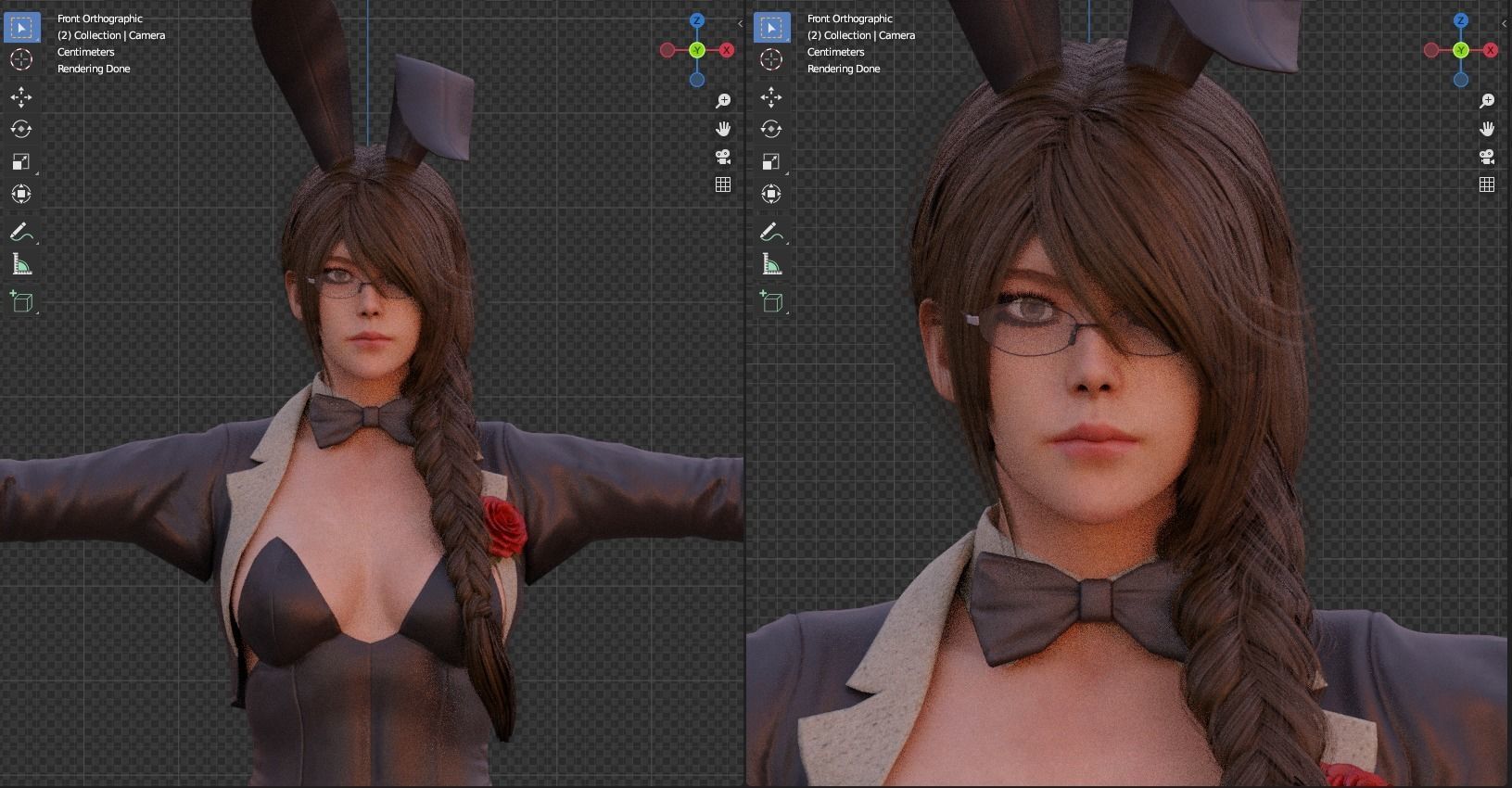Screen dimensions: 1512x788
Task: Pick the Rotate tool in left viewport
Action: [20, 129]
